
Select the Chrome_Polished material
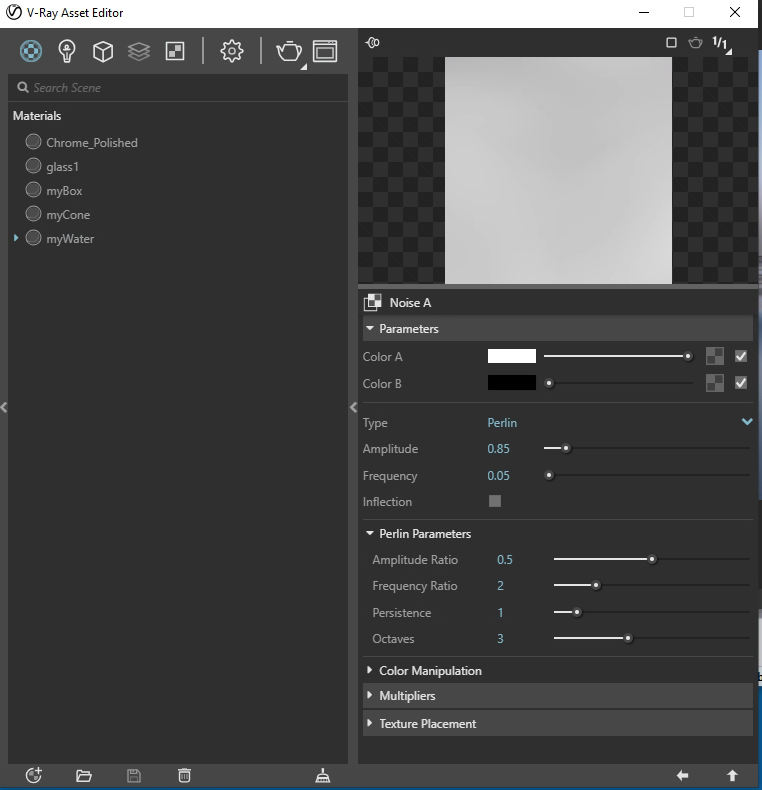(x=92, y=143)
